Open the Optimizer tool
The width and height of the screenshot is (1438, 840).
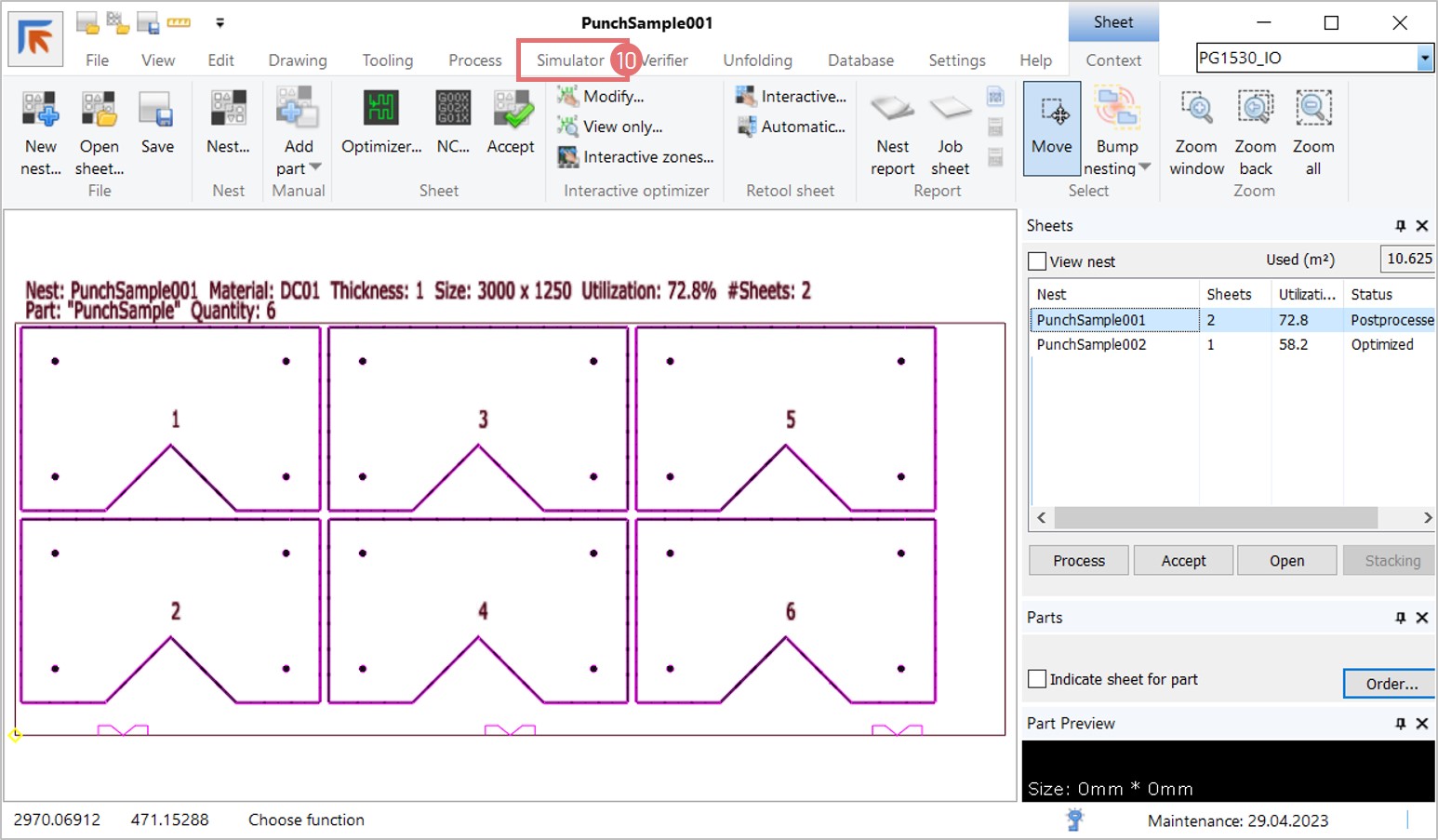point(381,111)
